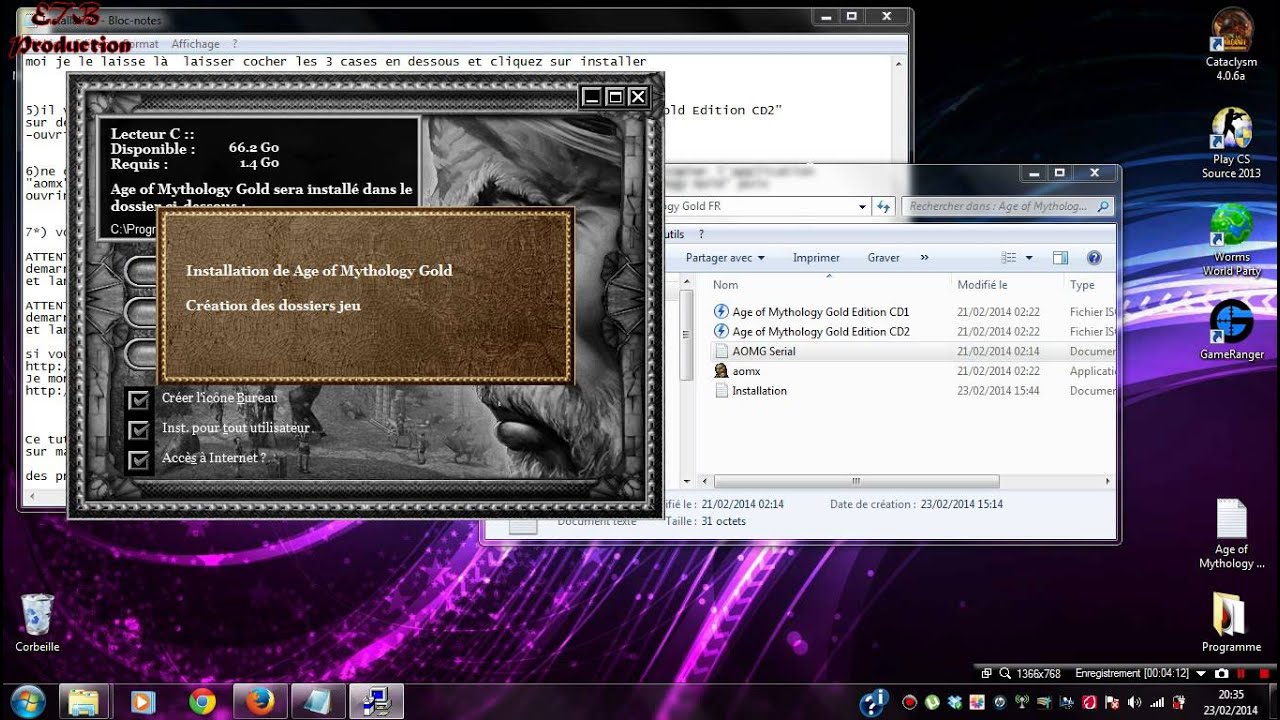Open the Corbeille recycle bin

[x=37, y=622]
